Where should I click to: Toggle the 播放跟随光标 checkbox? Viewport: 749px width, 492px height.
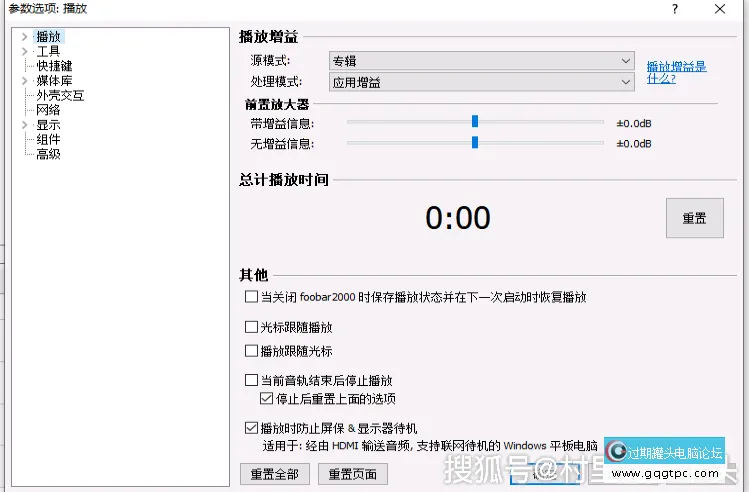(x=251, y=351)
